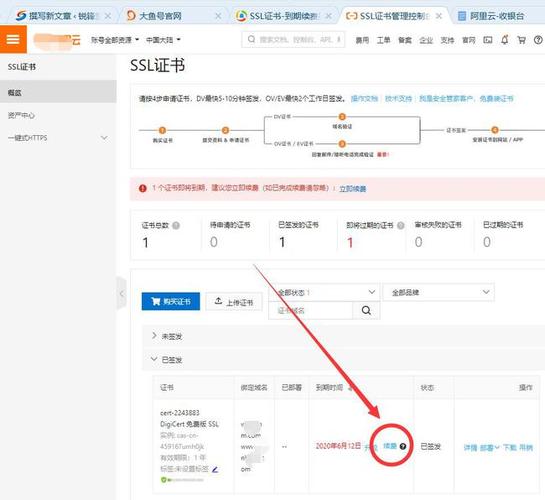Open the orange hamburger menu
545x500 pixels.
[x=13, y=39]
